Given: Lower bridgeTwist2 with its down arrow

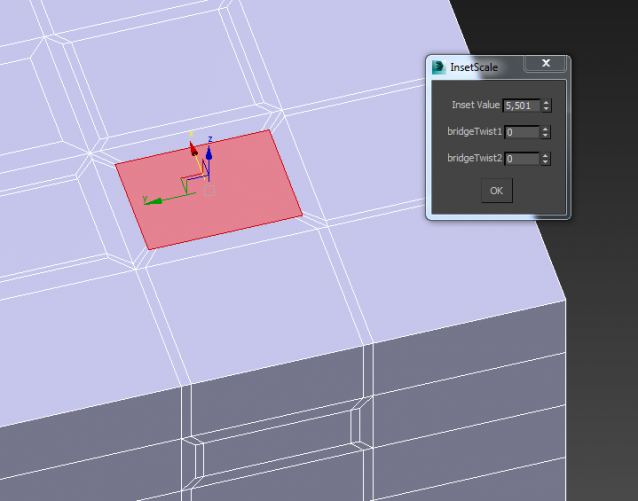Looking at the screenshot, I should coord(546,162).
